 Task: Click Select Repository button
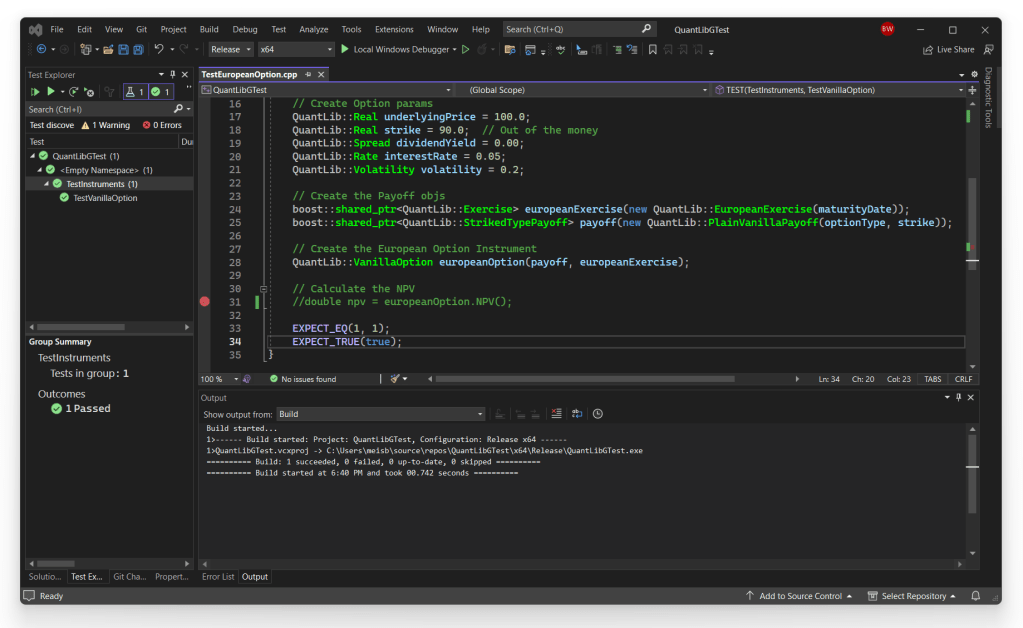[911, 596]
